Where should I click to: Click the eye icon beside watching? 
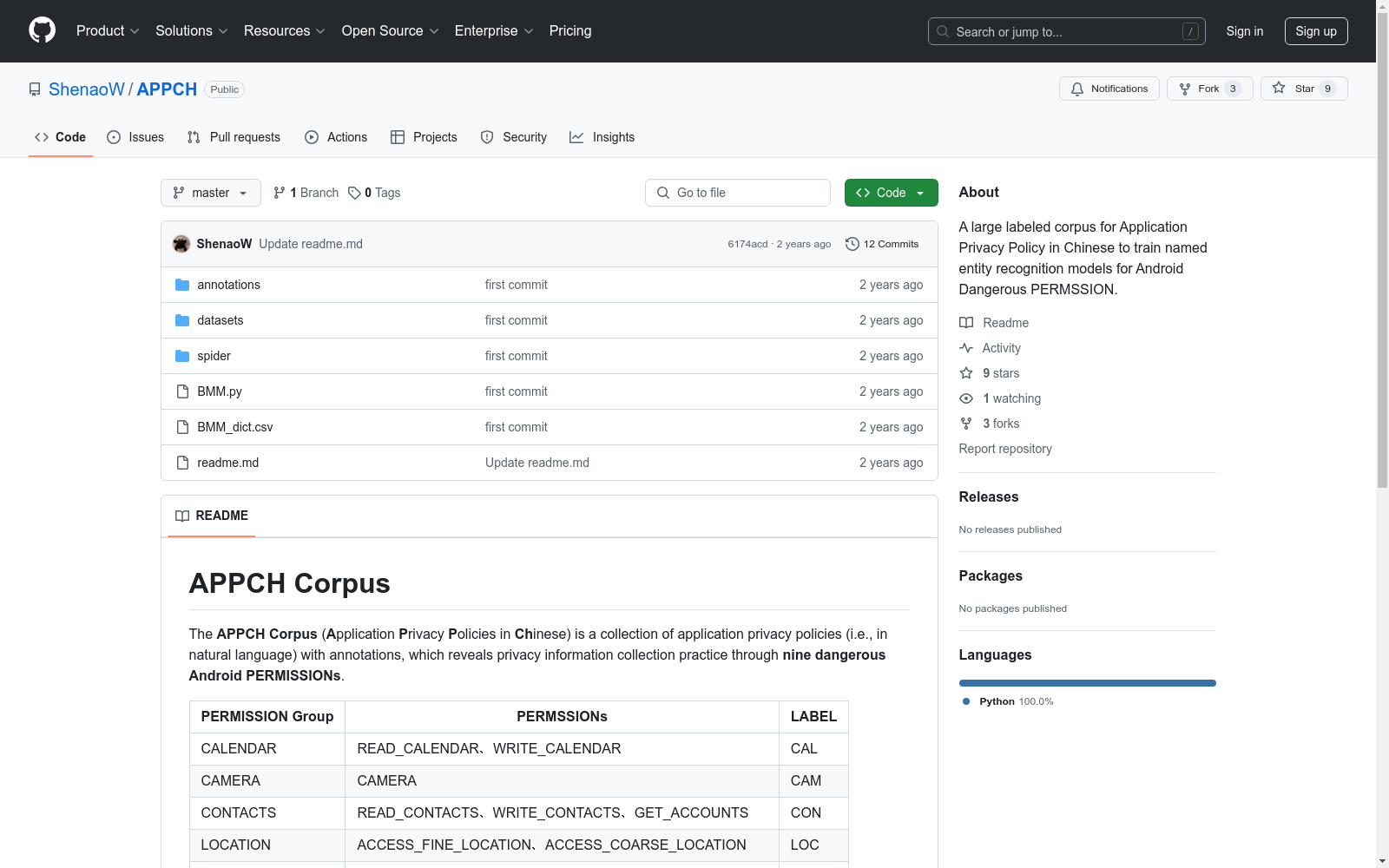pyautogui.click(x=966, y=398)
